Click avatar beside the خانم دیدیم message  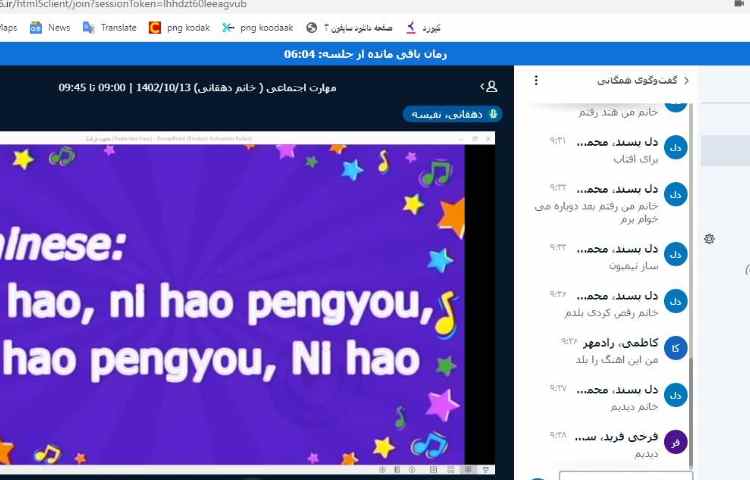(x=675, y=395)
